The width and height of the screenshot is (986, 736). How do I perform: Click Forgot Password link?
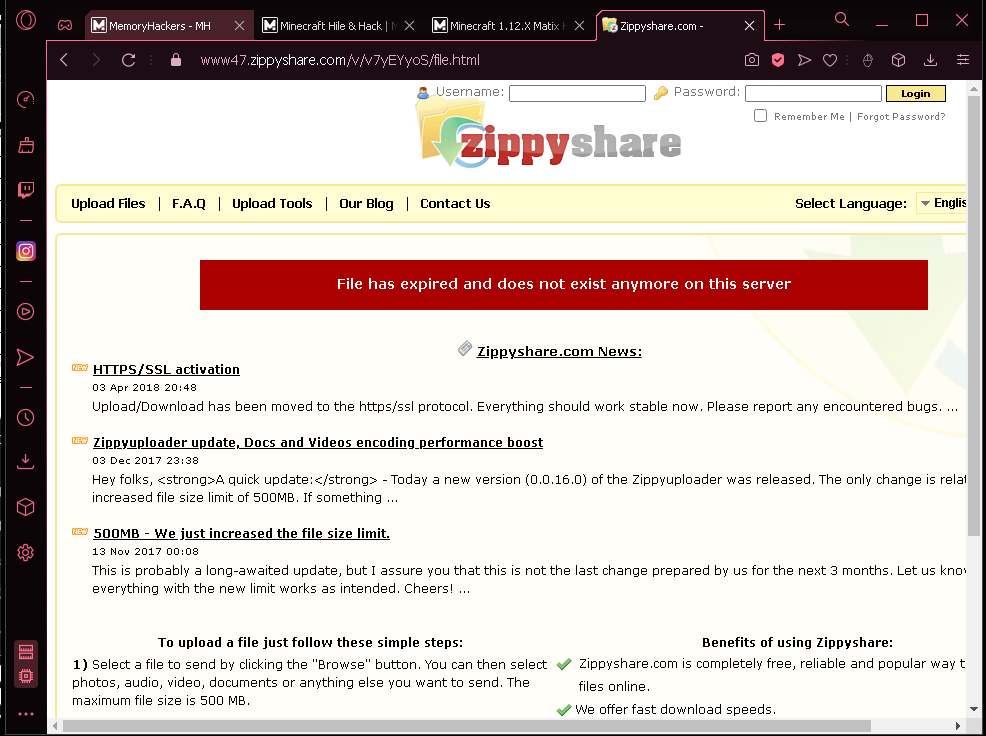[x=901, y=116]
